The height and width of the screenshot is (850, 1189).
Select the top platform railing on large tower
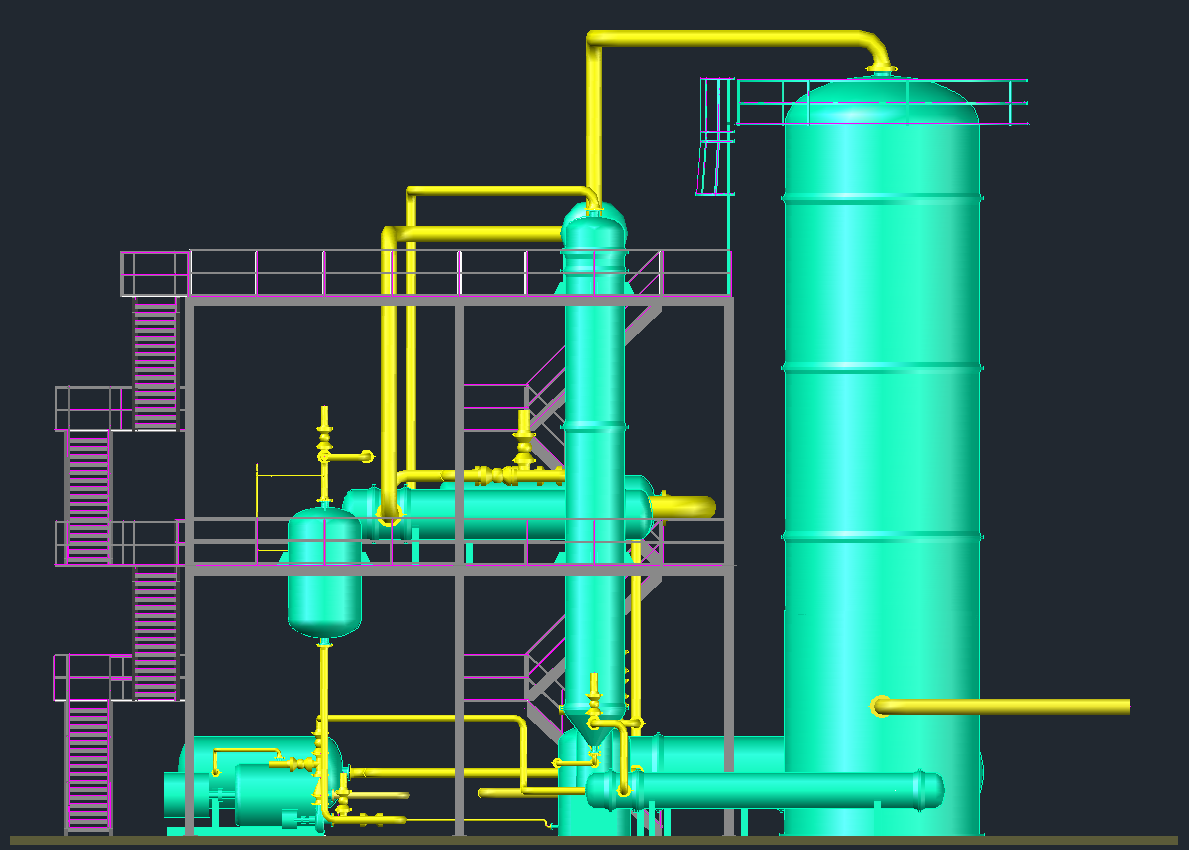(x=882, y=102)
